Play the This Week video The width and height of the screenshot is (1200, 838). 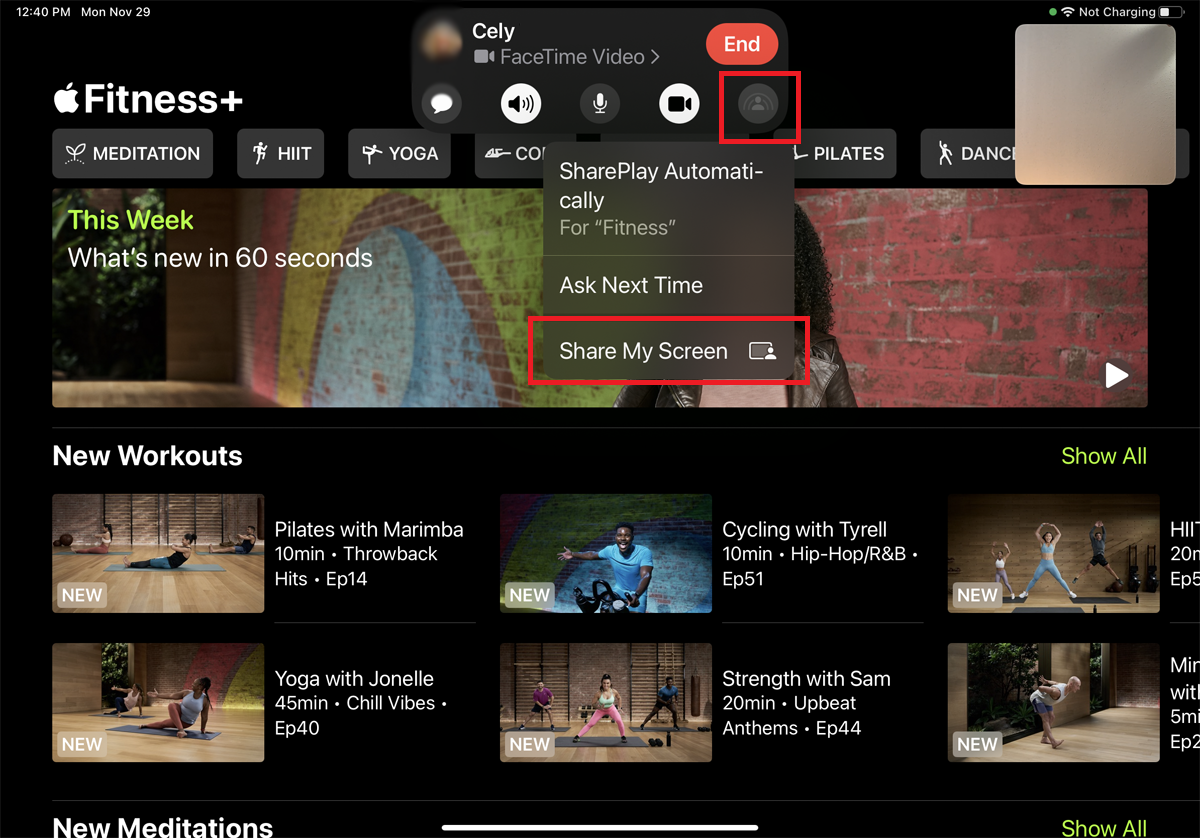coord(1116,375)
